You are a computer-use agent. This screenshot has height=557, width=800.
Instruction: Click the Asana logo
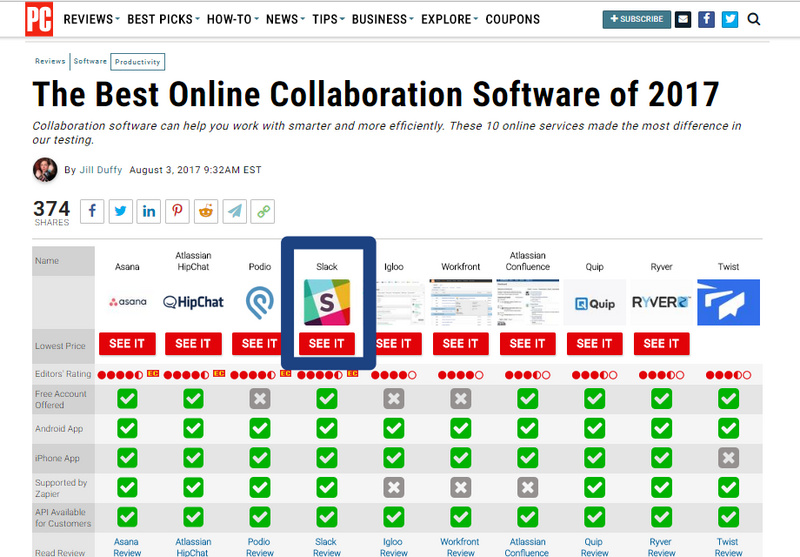point(128,302)
